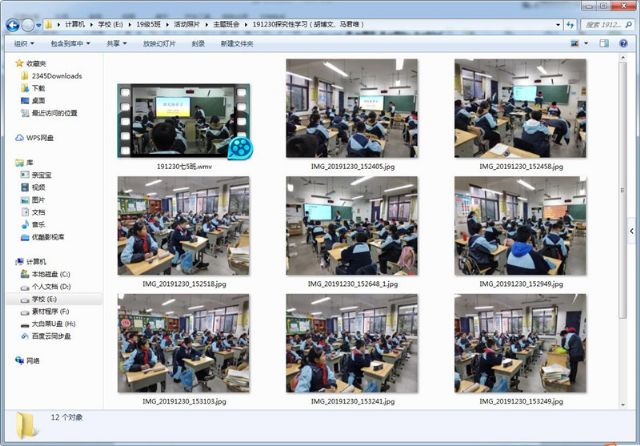This screenshot has width=640, height=446.
Task: Refresh the folder with the address bar button
Action: [570, 25]
